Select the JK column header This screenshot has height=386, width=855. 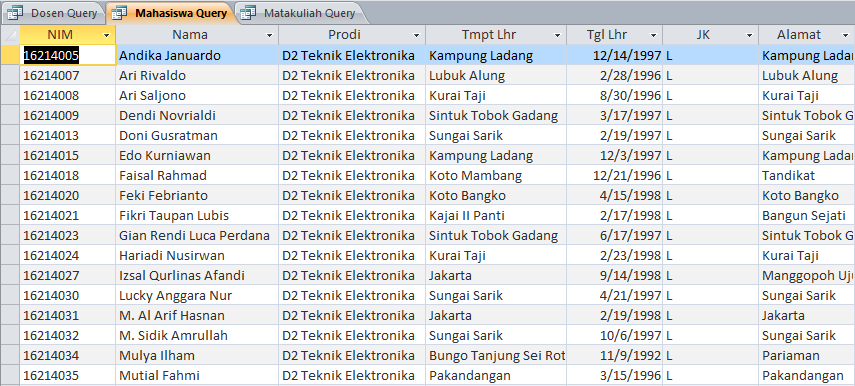[711, 35]
